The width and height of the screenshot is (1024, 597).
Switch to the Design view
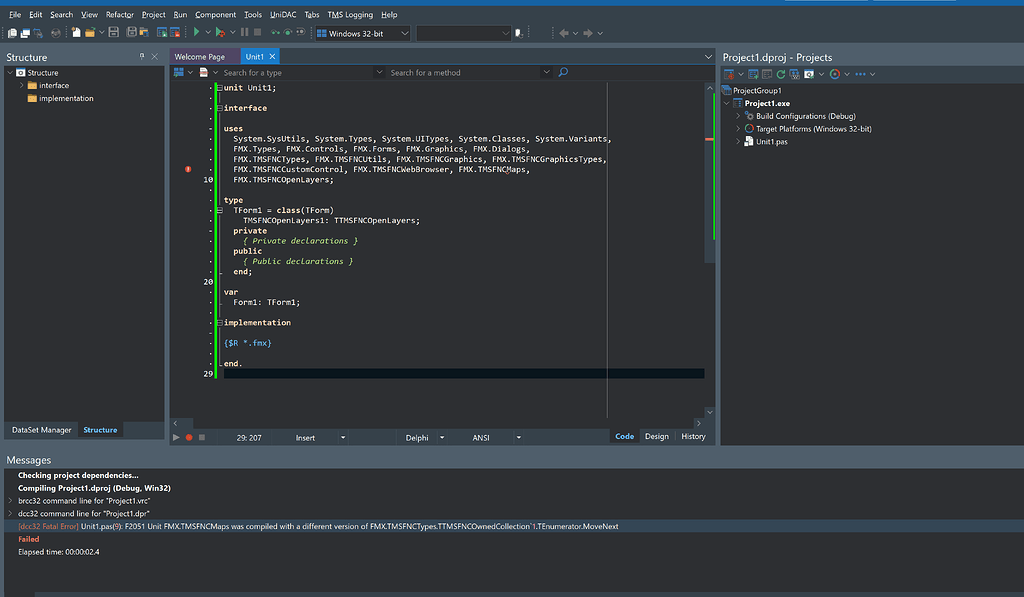(656, 436)
